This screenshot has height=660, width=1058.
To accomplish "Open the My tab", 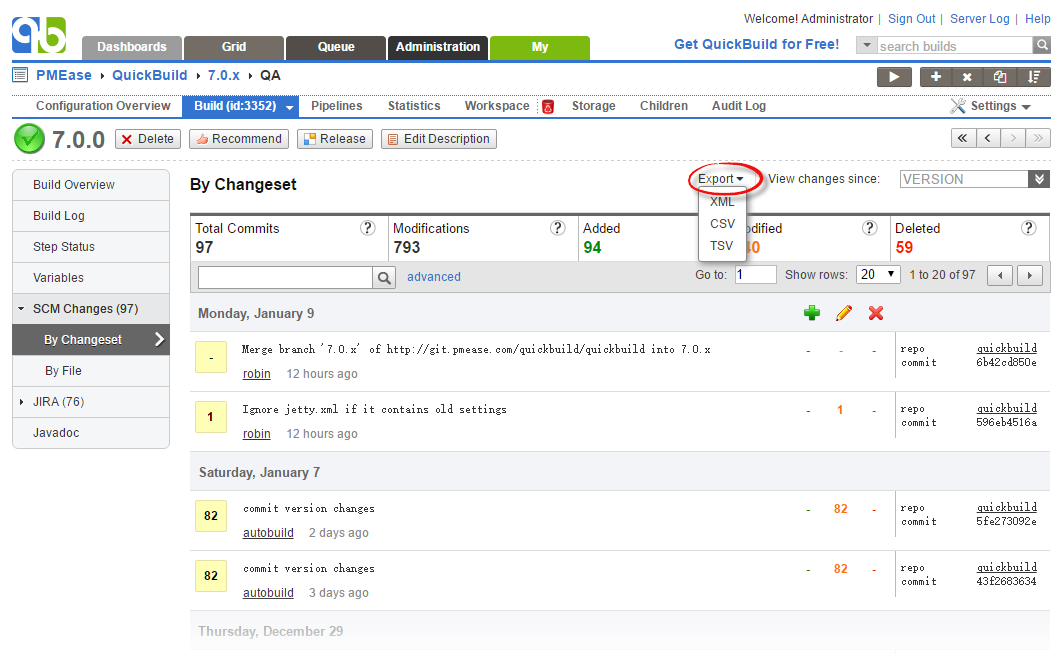I will (540, 47).
